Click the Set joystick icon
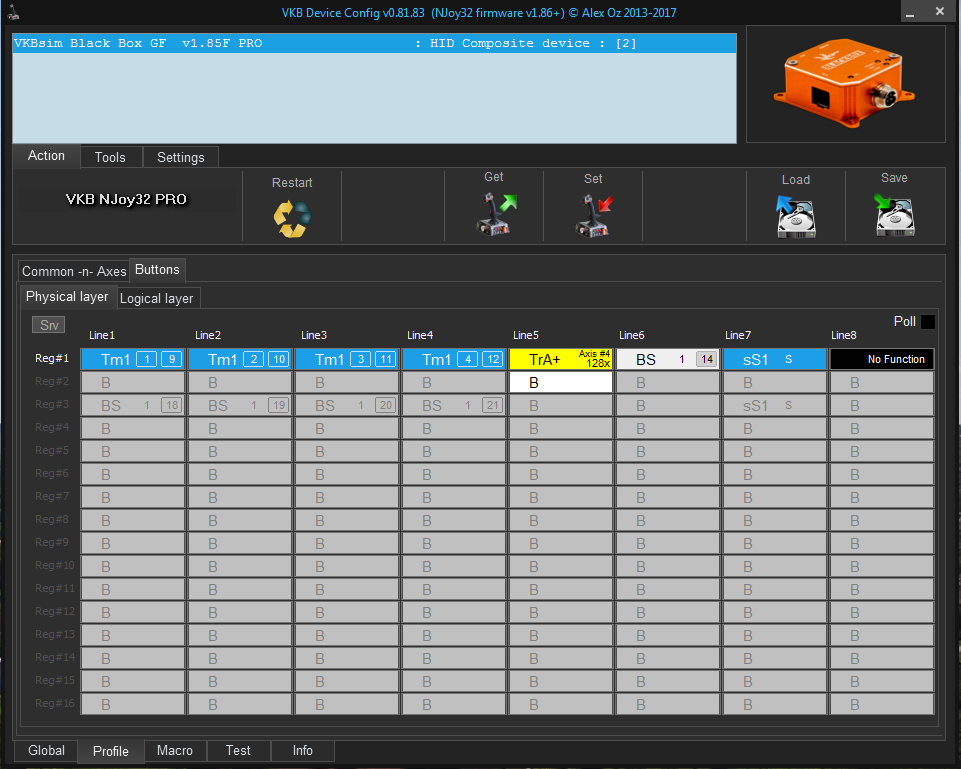This screenshot has height=769, width=961. [594, 216]
